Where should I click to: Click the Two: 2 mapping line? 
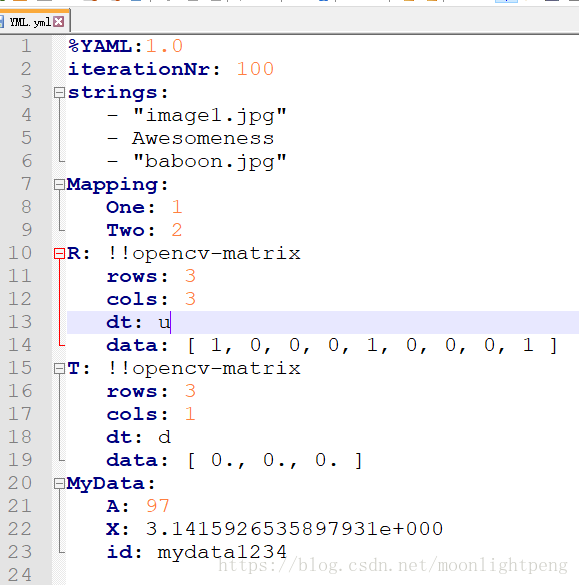point(144,230)
